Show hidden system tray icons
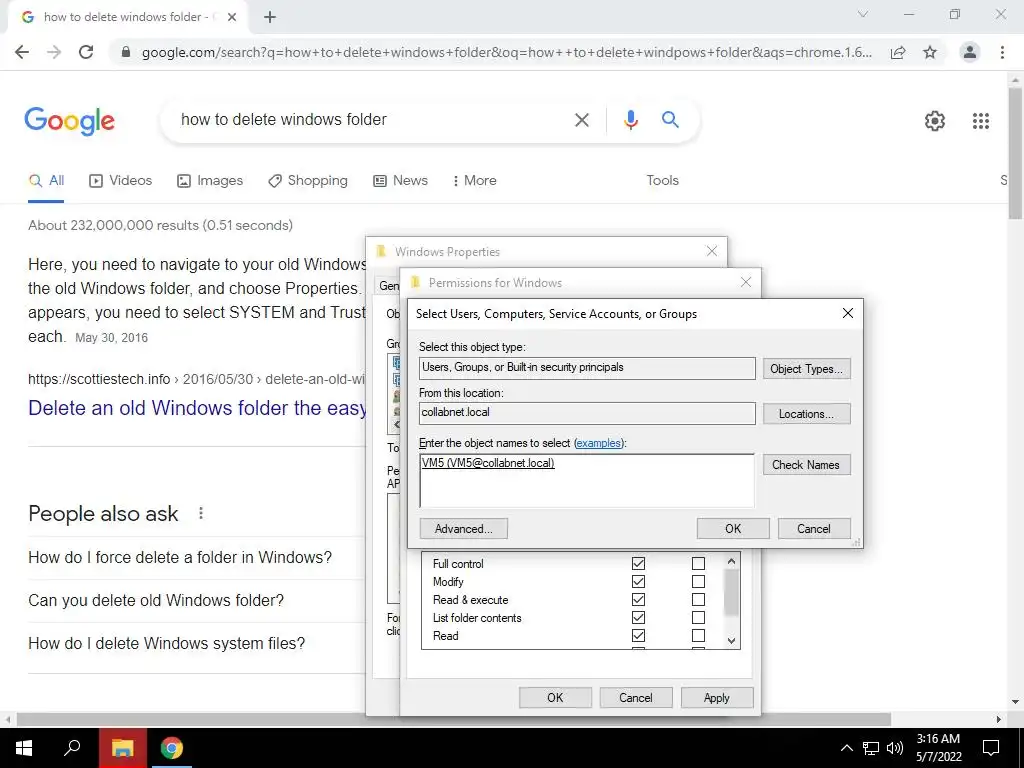This screenshot has width=1024, height=768. click(846, 748)
